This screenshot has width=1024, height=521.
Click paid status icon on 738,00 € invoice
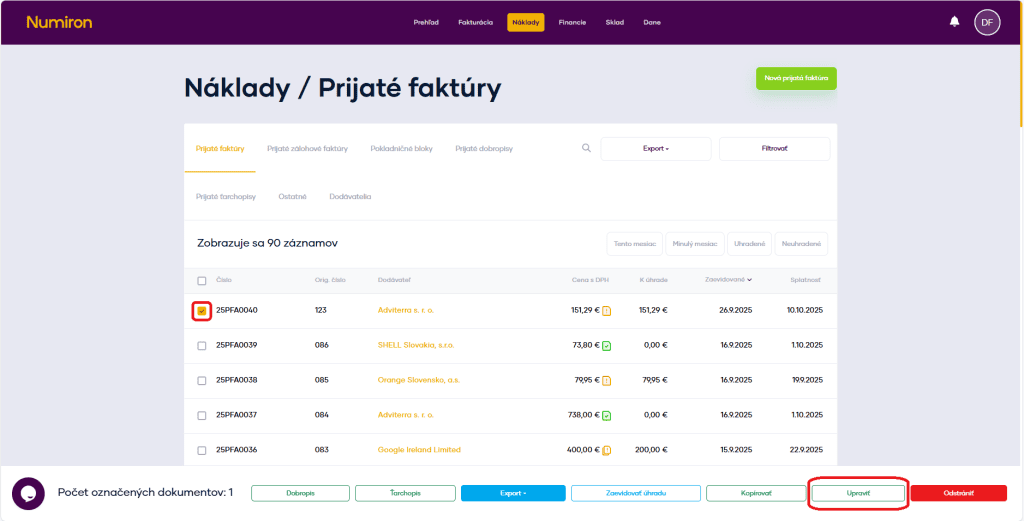607,415
